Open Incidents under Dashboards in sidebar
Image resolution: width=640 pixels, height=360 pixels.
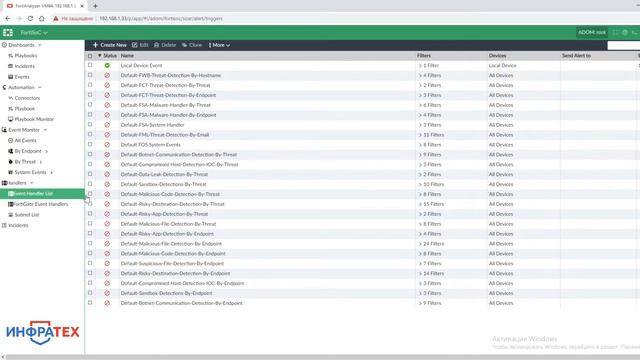click(x=24, y=66)
